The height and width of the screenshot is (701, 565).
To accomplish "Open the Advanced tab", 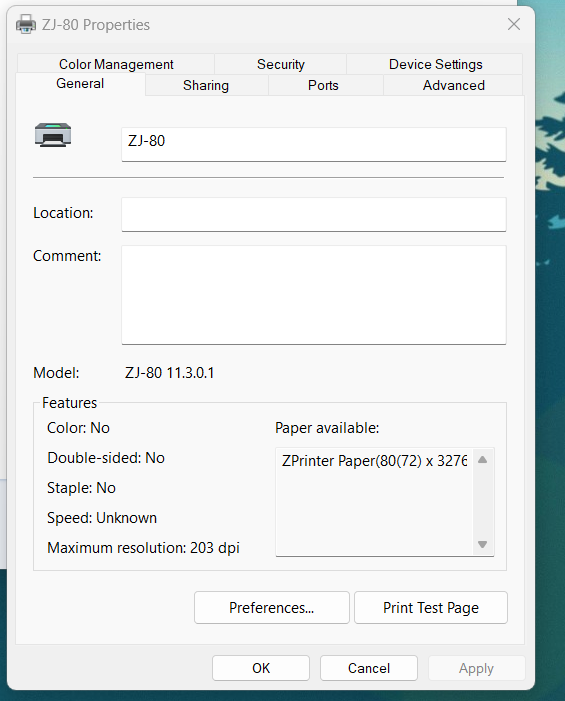I will click(x=454, y=85).
